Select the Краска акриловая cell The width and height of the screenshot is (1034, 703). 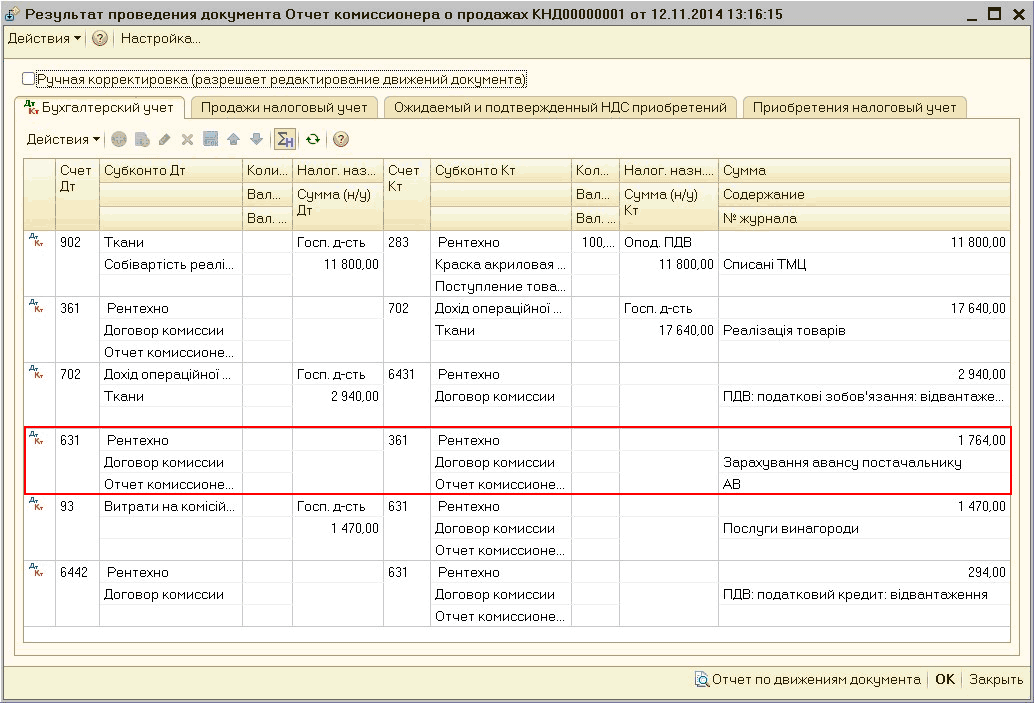tap(501, 264)
